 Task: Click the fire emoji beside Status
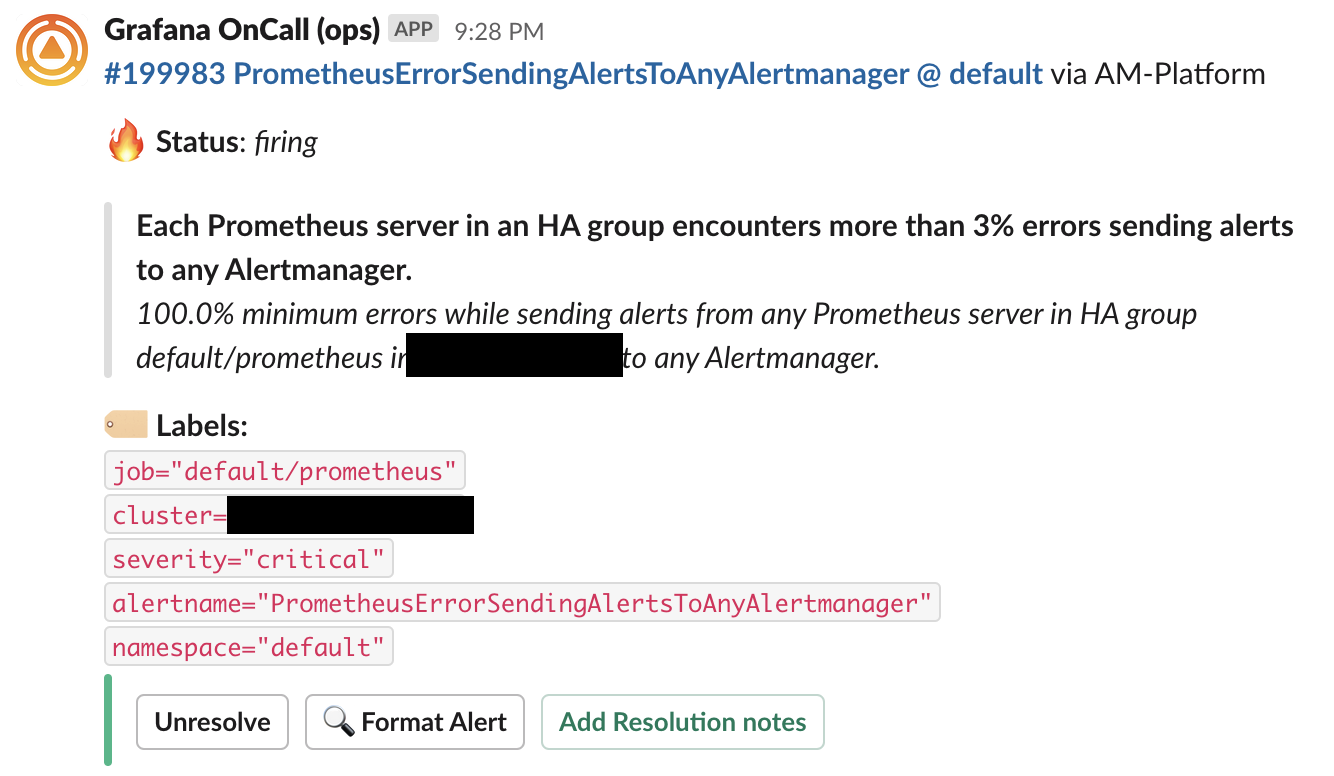click(x=126, y=142)
